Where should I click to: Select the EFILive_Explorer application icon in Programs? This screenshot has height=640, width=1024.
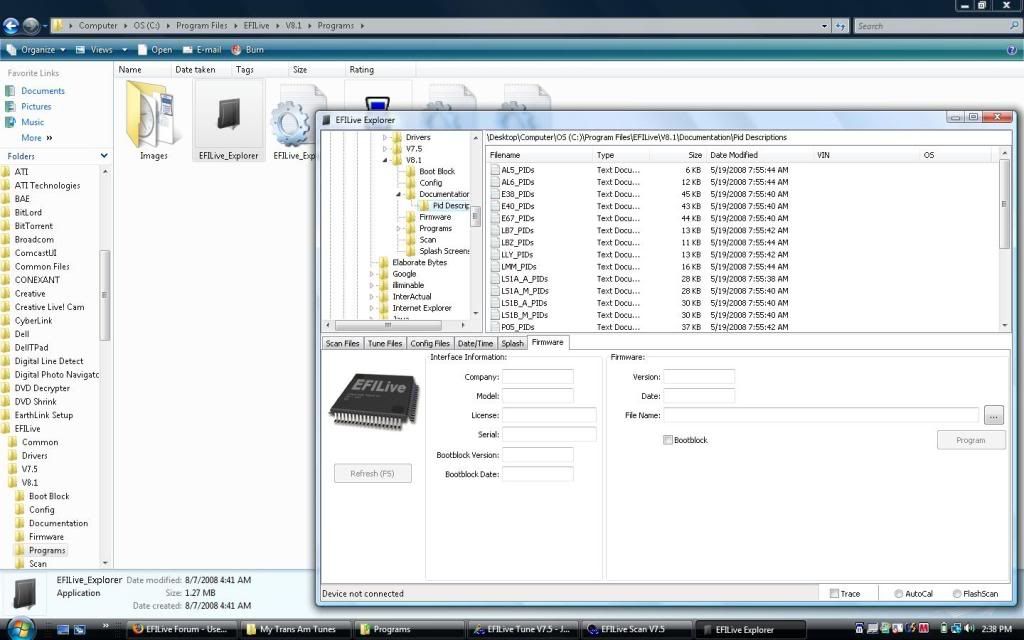click(x=229, y=120)
